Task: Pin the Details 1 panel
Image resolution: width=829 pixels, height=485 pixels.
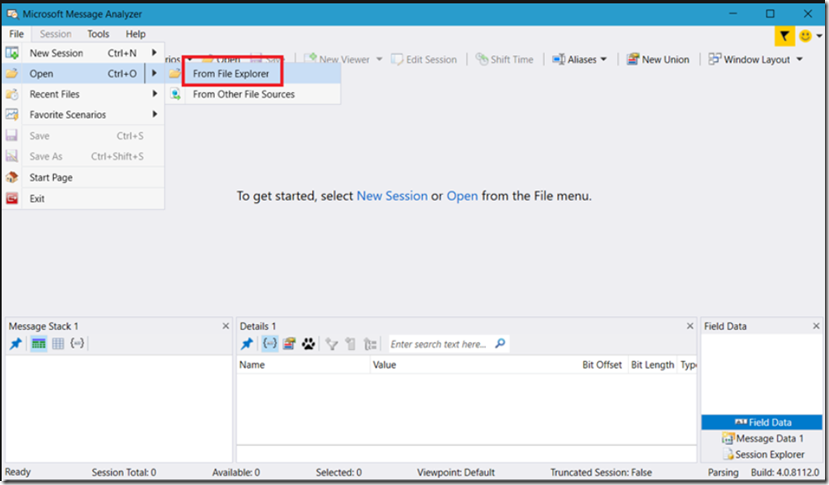Action: pyautogui.click(x=247, y=344)
